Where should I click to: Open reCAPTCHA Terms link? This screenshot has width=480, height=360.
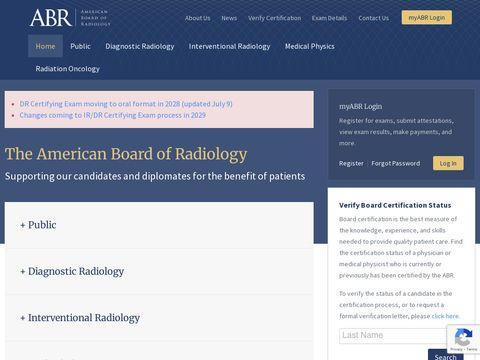coord(472,349)
